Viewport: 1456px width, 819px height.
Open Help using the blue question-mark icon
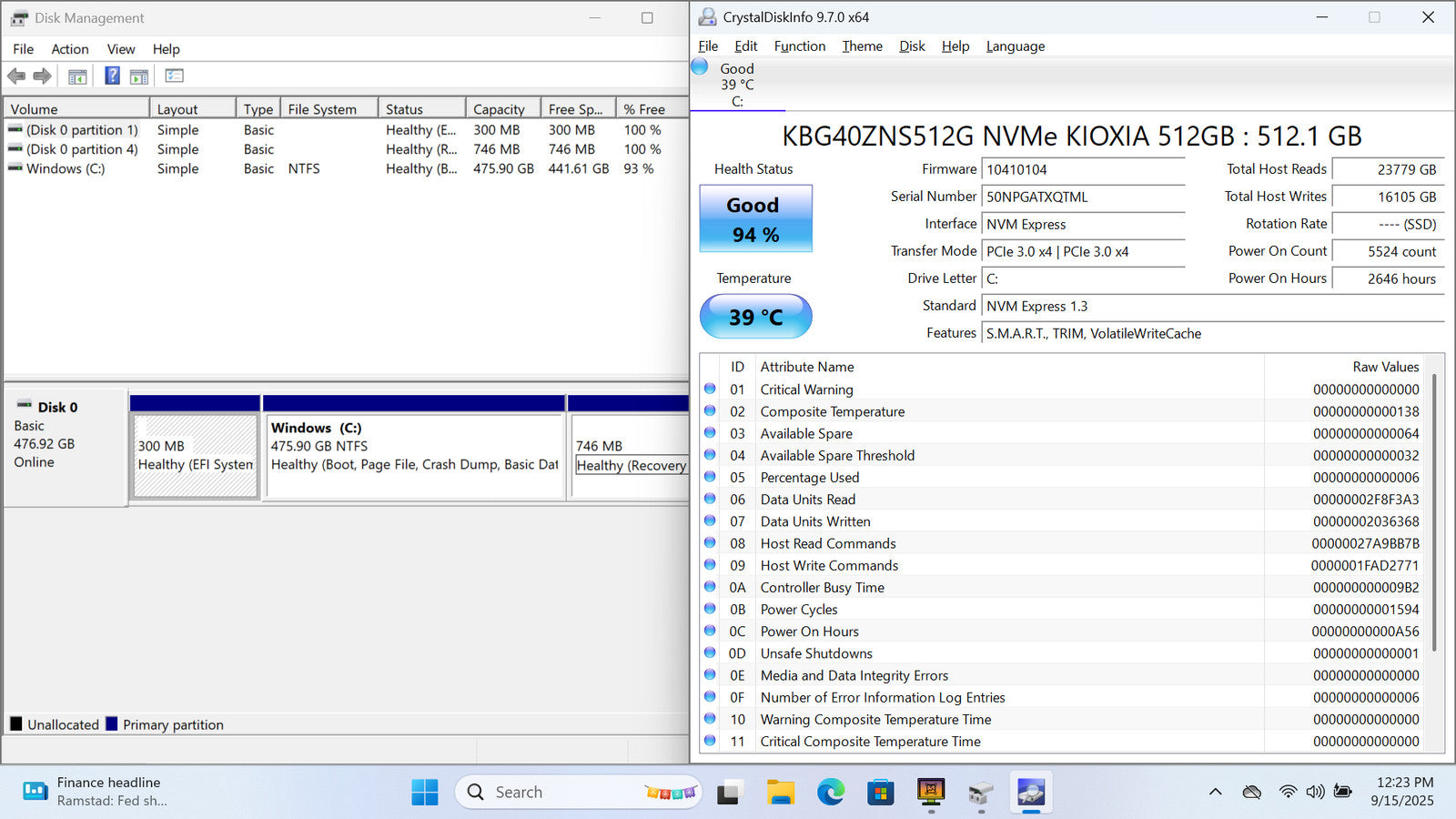click(x=112, y=76)
